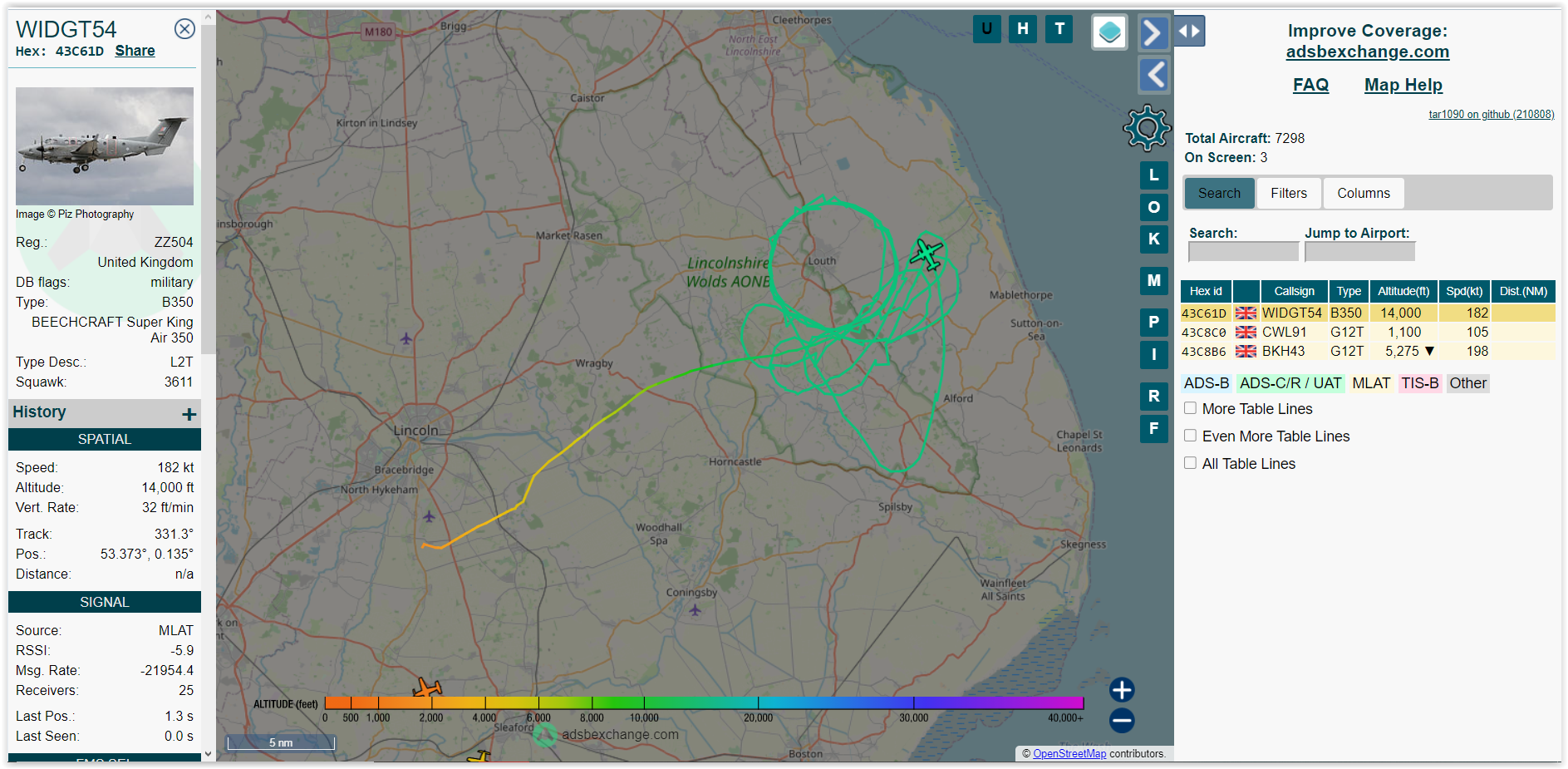This screenshot has width=1568, height=769.
Task: Toggle Other source legend
Action: pyautogui.click(x=1468, y=383)
